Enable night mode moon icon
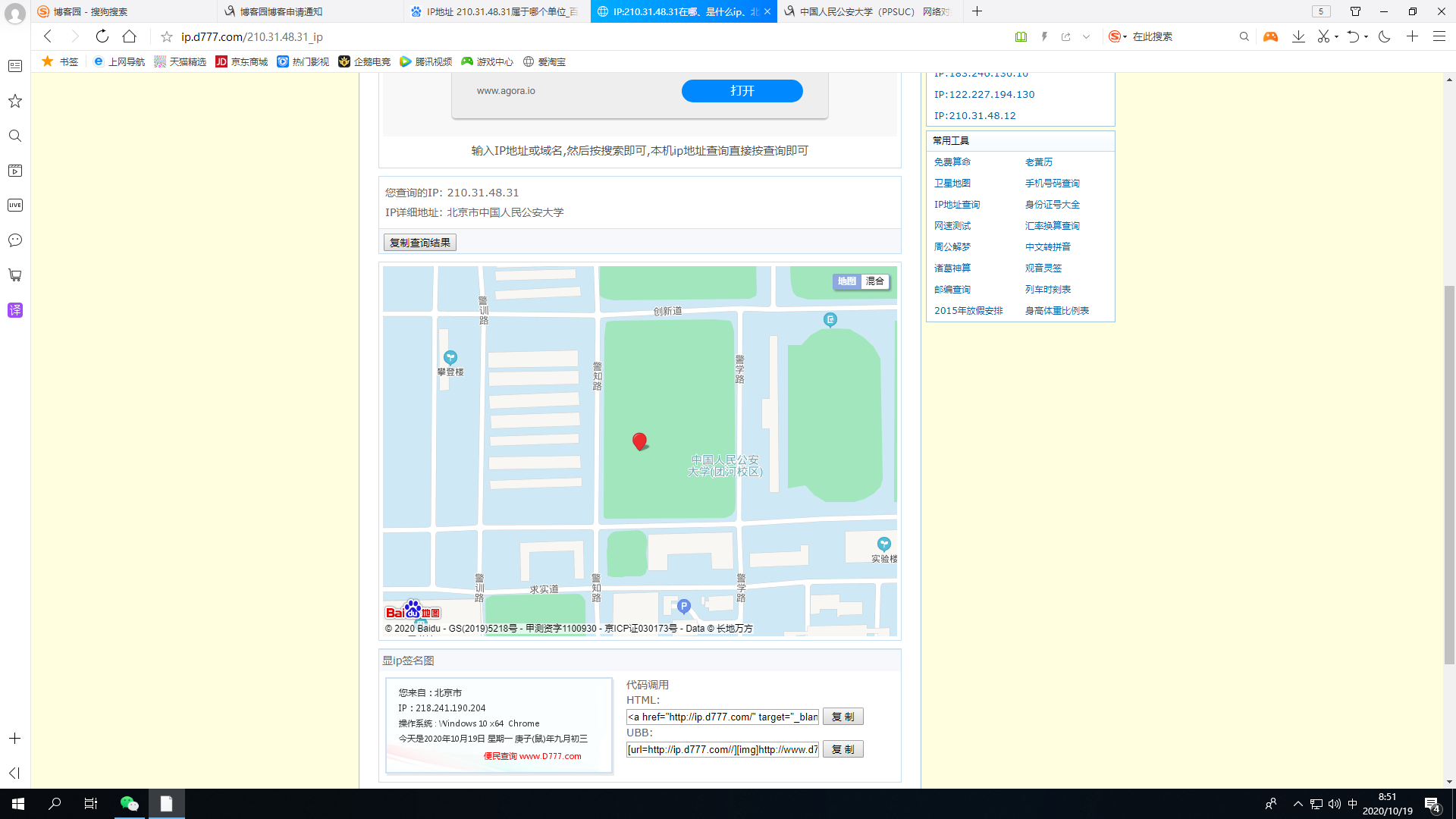The width and height of the screenshot is (1456, 819). (x=1385, y=36)
